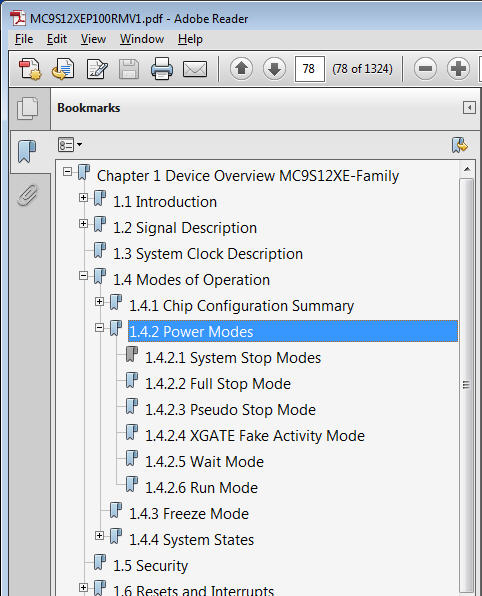The image size is (482, 596).
Task: Click bookmark icon beside 1.5 Security
Action: pyautogui.click(x=100, y=562)
